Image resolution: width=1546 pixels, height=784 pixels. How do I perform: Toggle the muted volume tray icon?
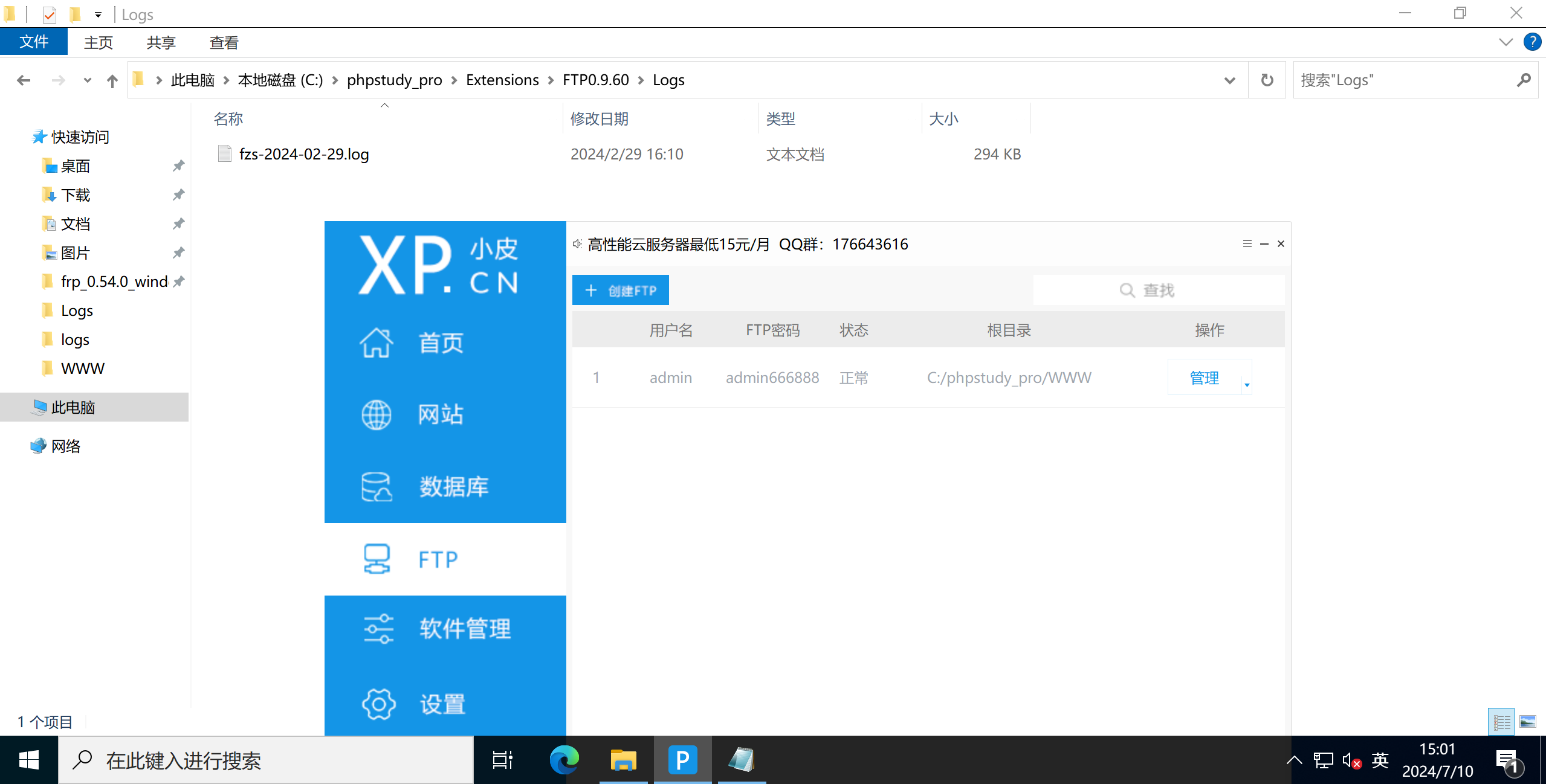pos(1351,760)
